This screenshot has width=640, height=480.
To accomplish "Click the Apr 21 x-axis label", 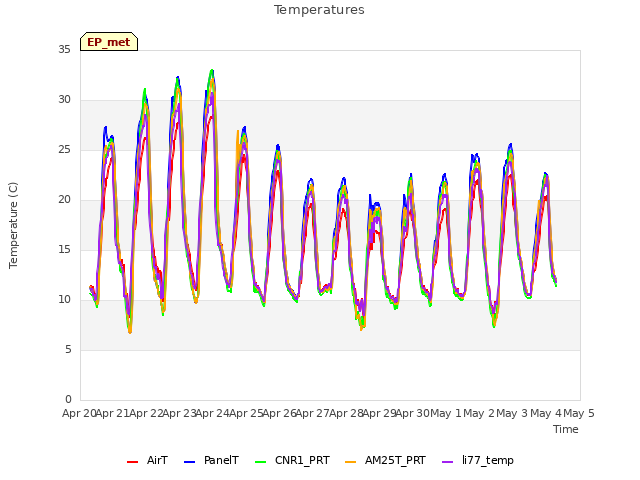I will click(113, 413).
